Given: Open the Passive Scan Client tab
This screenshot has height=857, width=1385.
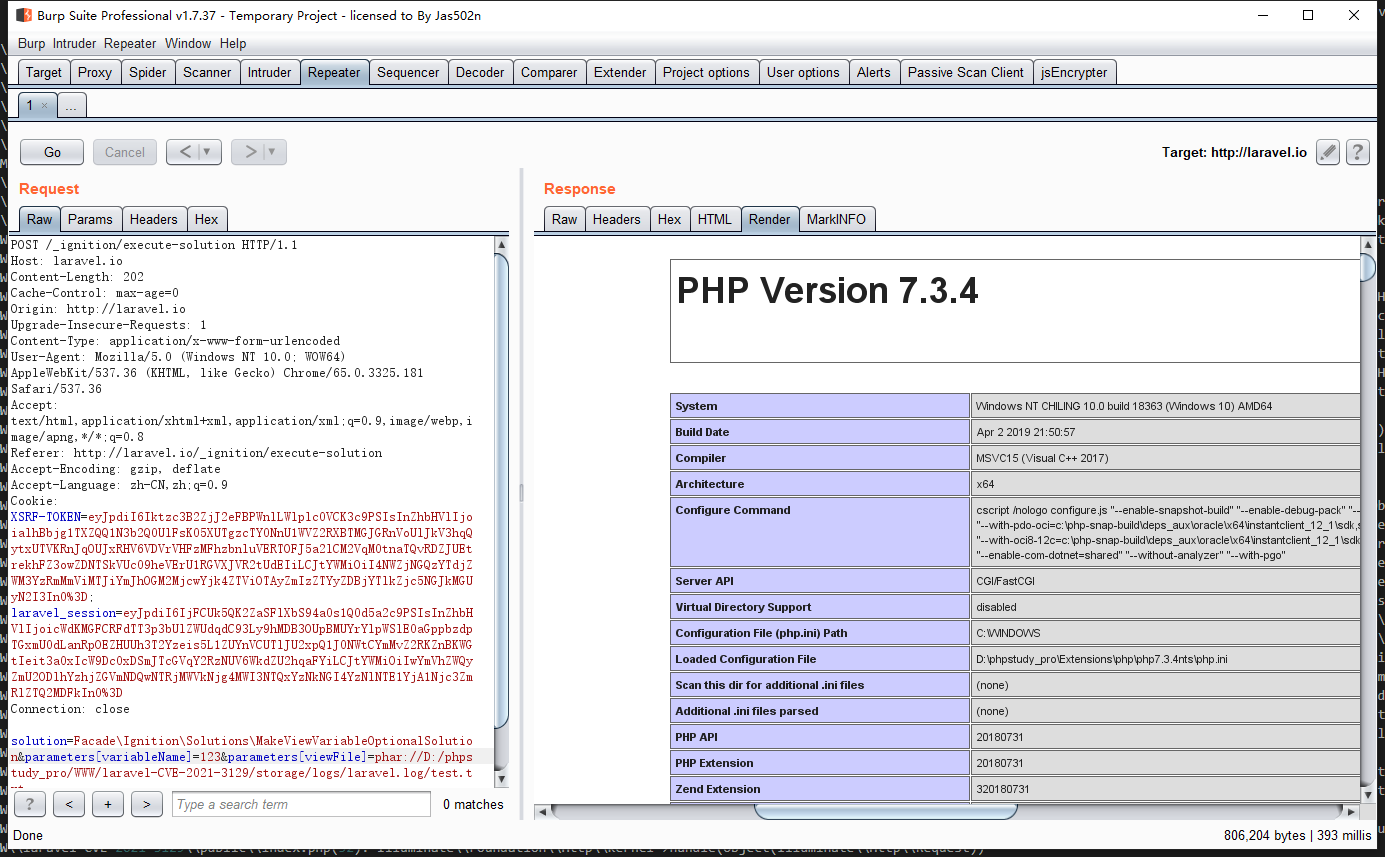Looking at the screenshot, I should (x=965, y=72).
